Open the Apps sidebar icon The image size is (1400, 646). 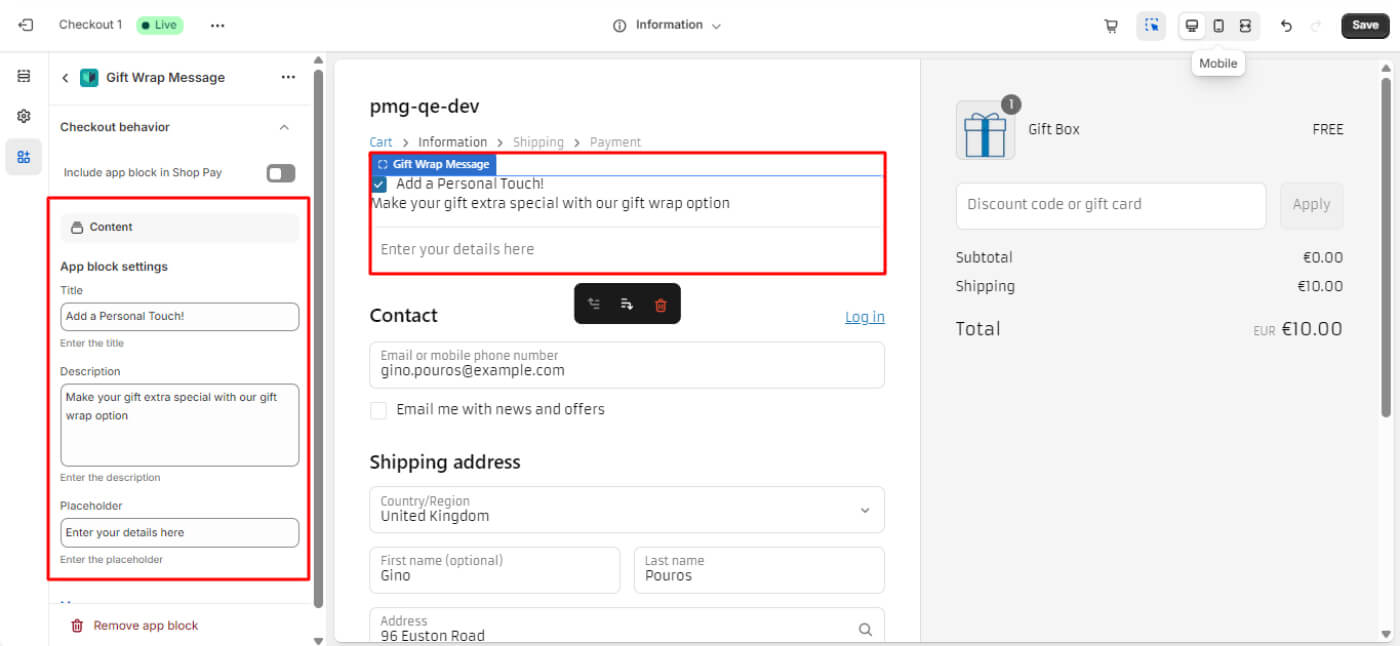(24, 157)
